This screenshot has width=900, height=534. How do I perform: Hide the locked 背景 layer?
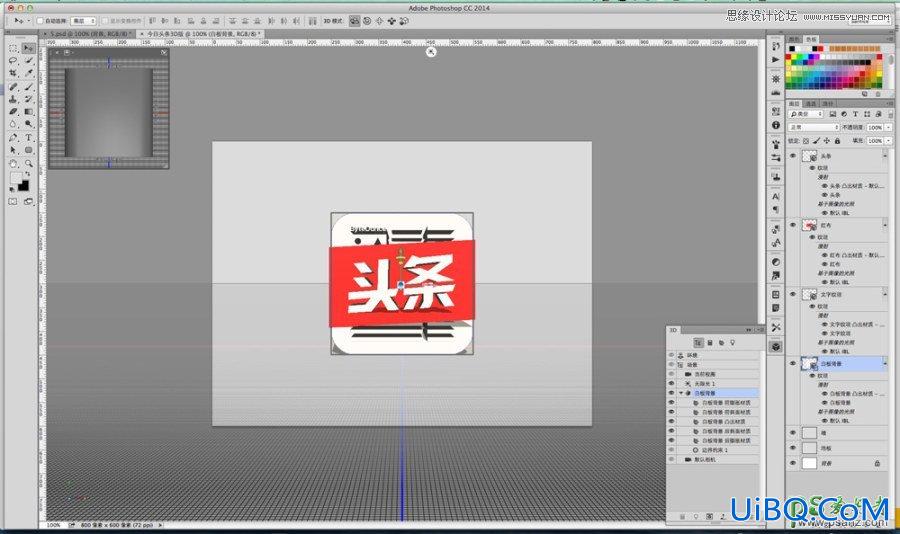click(x=793, y=463)
